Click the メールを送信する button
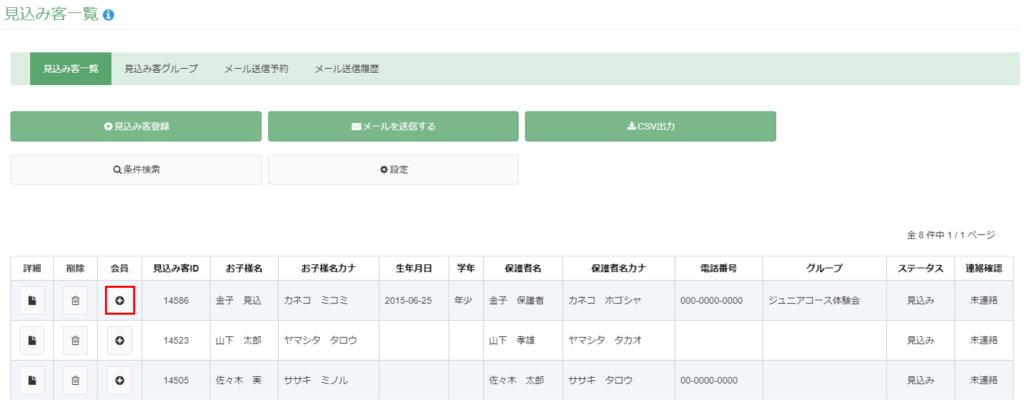 point(393,126)
